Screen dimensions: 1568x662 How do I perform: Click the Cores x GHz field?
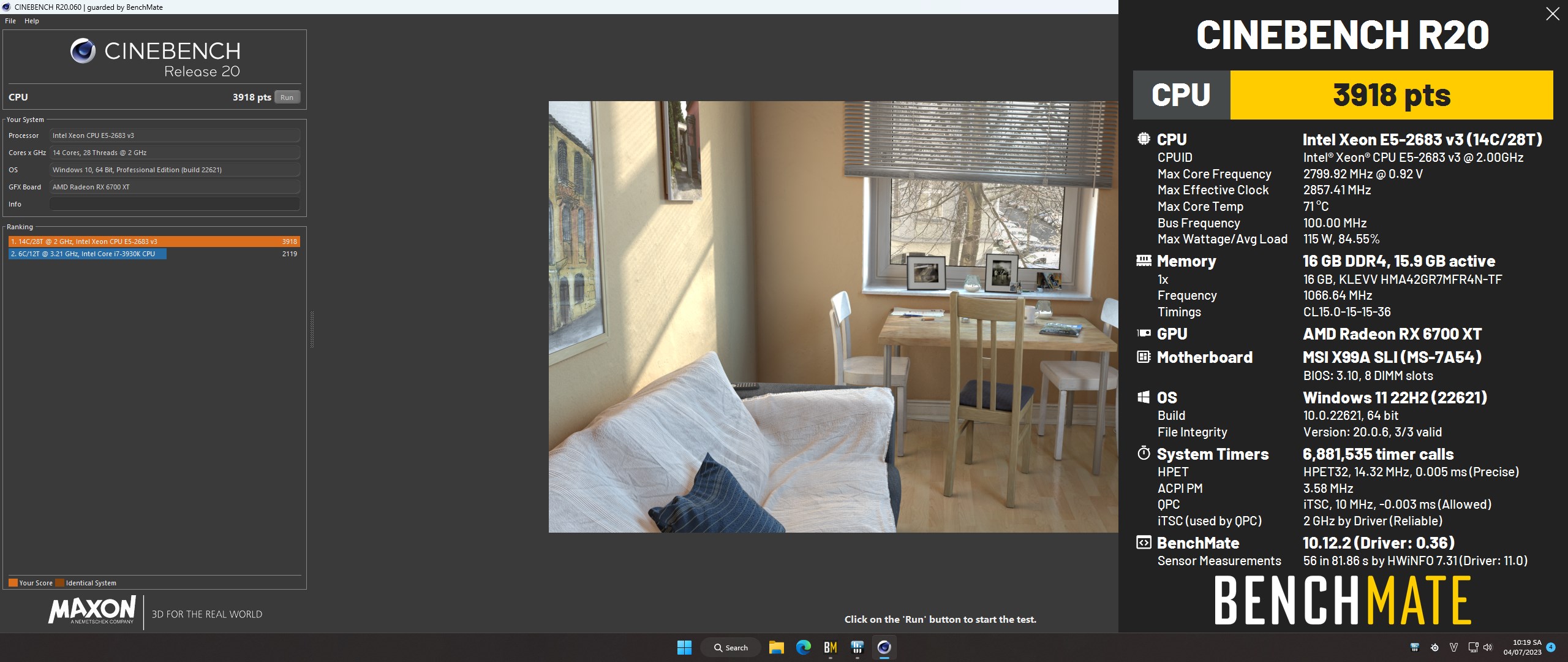175,153
